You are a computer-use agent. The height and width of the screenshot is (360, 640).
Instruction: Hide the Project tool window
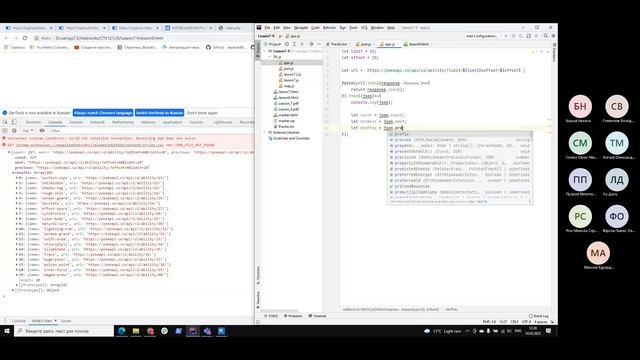click(319, 44)
